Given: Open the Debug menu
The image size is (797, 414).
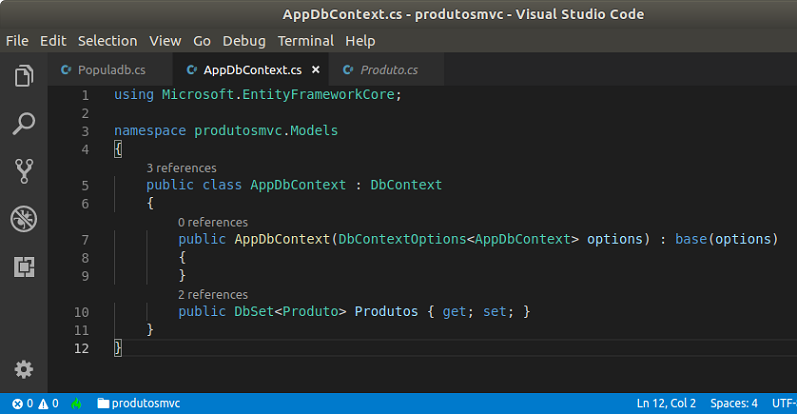Looking at the screenshot, I should pos(244,41).
